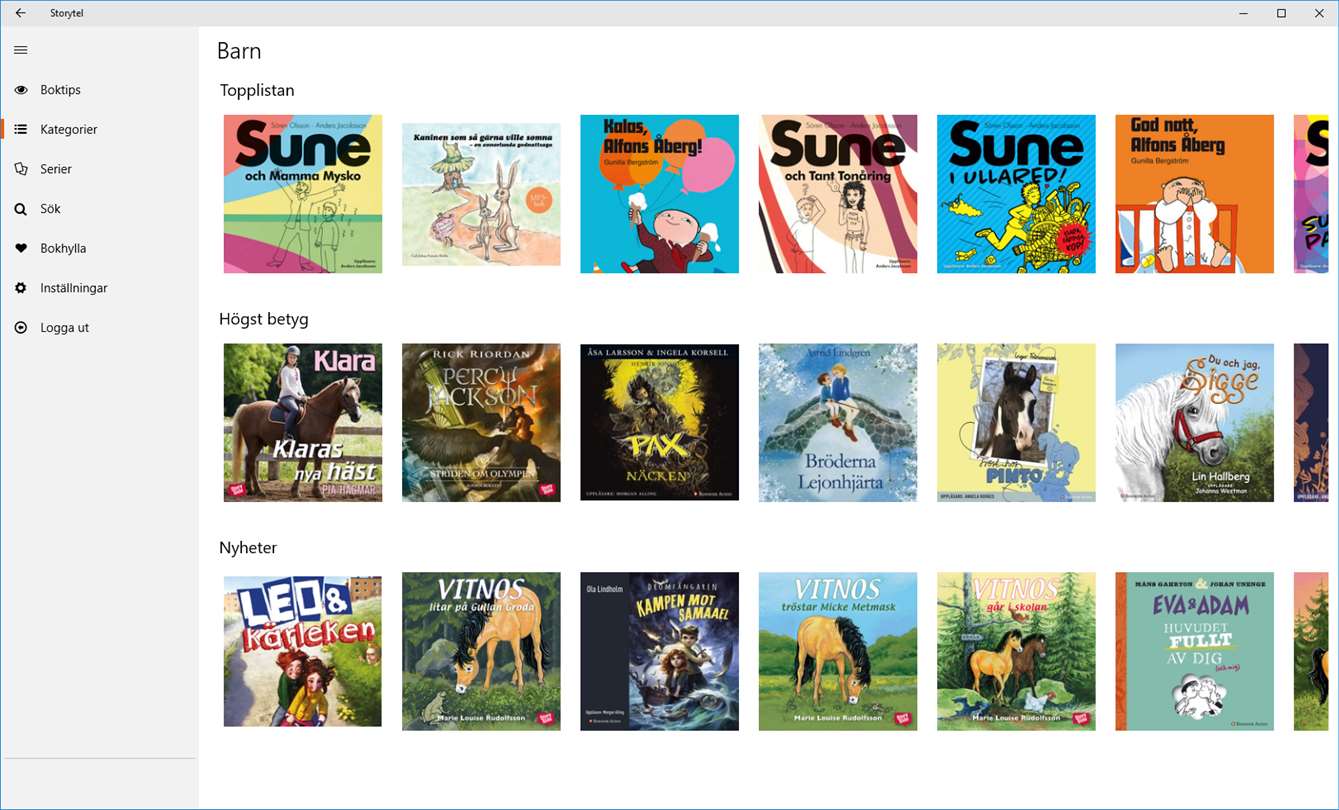Click the Högst betyg section heading
The height and width of the screenshot is (810, 1339).
264,319
